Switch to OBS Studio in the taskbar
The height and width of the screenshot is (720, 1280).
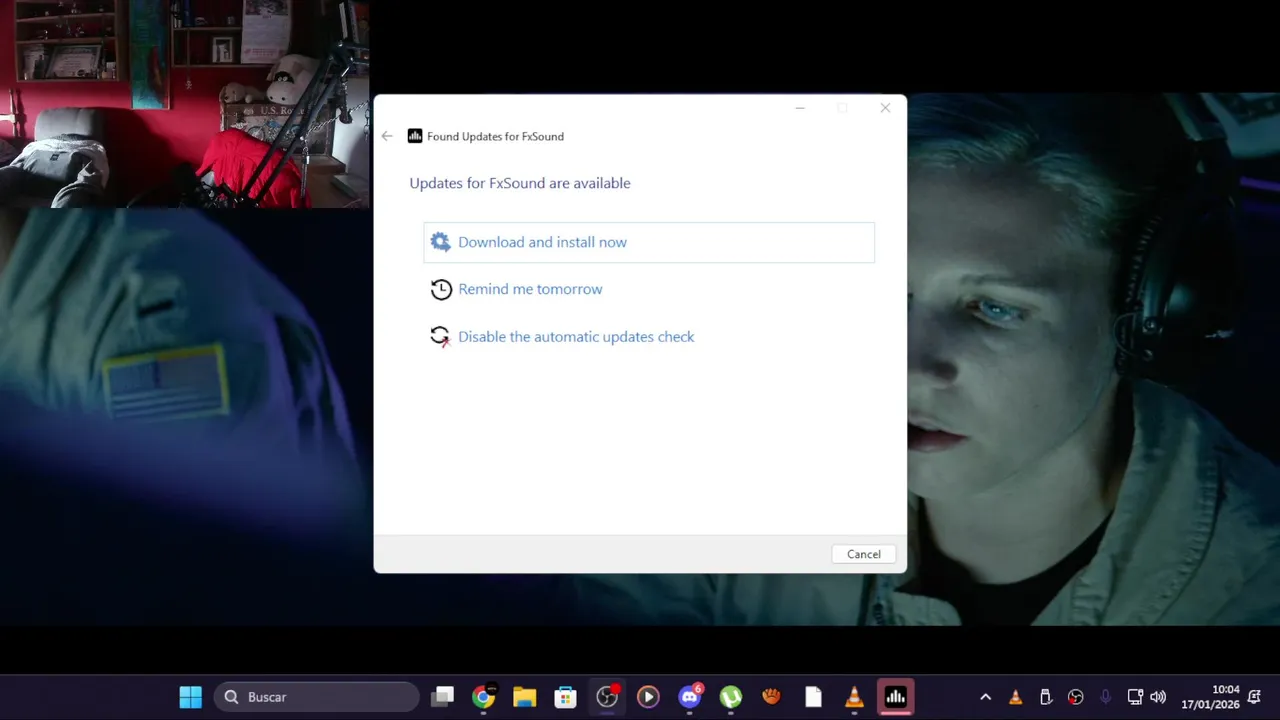pos(607,697)
